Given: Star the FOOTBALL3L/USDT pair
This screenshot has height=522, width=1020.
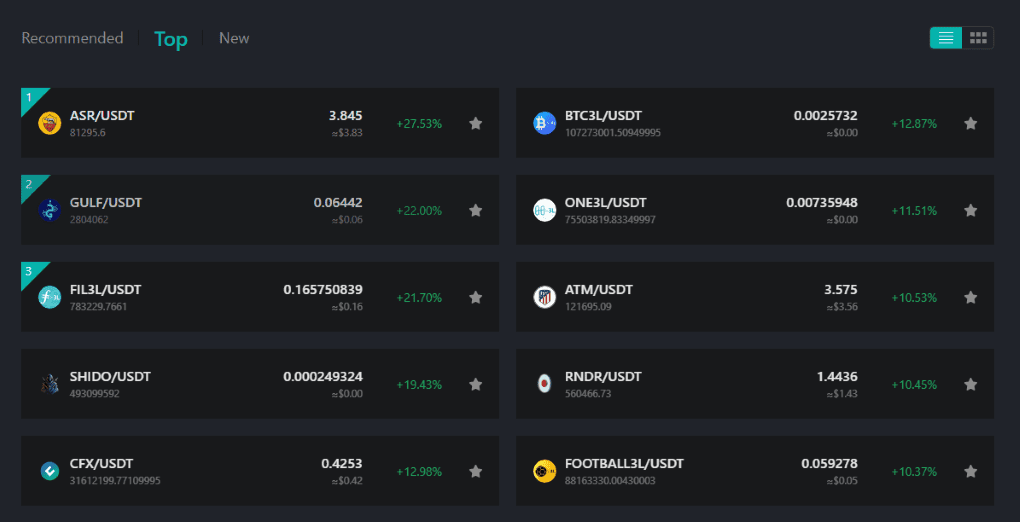Looking at the screenshot, I should [x=971, y=471].
